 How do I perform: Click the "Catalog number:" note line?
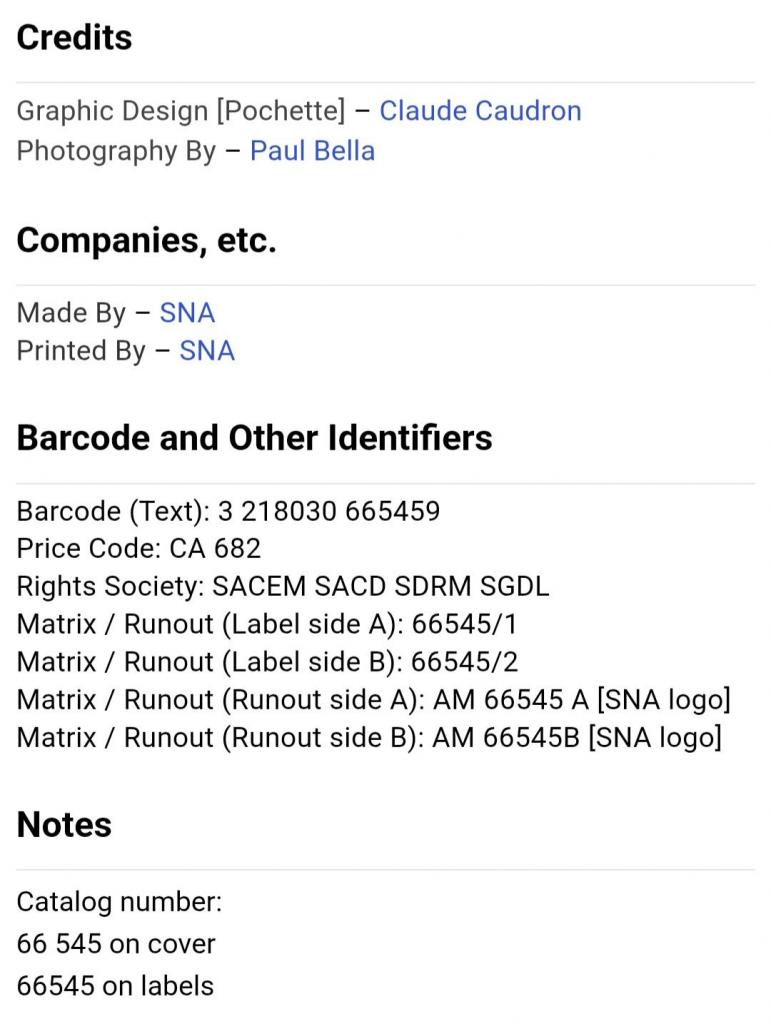119,902
